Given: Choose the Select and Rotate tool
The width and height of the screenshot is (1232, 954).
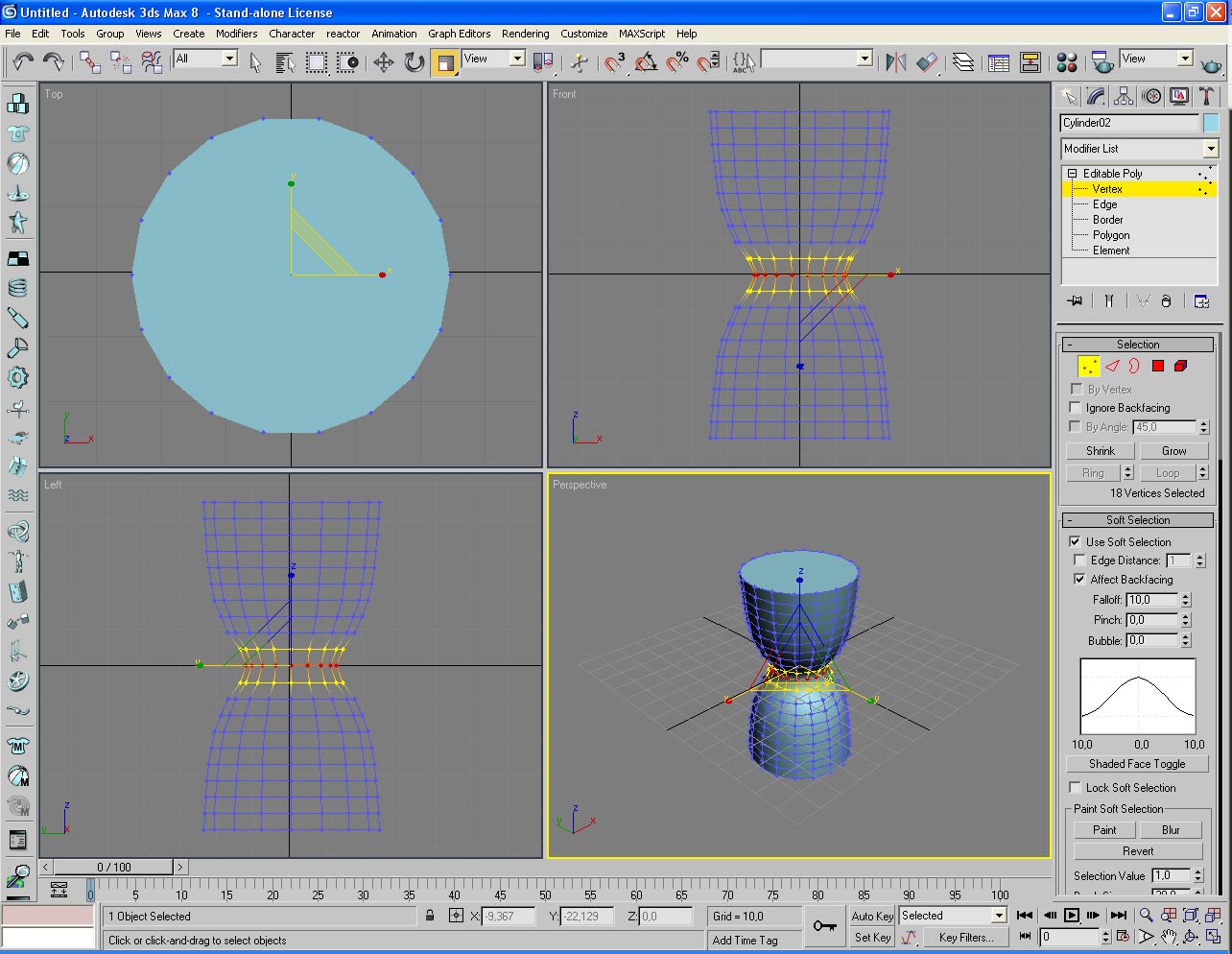Looking at the screenshot, I should tap(415, 62).
